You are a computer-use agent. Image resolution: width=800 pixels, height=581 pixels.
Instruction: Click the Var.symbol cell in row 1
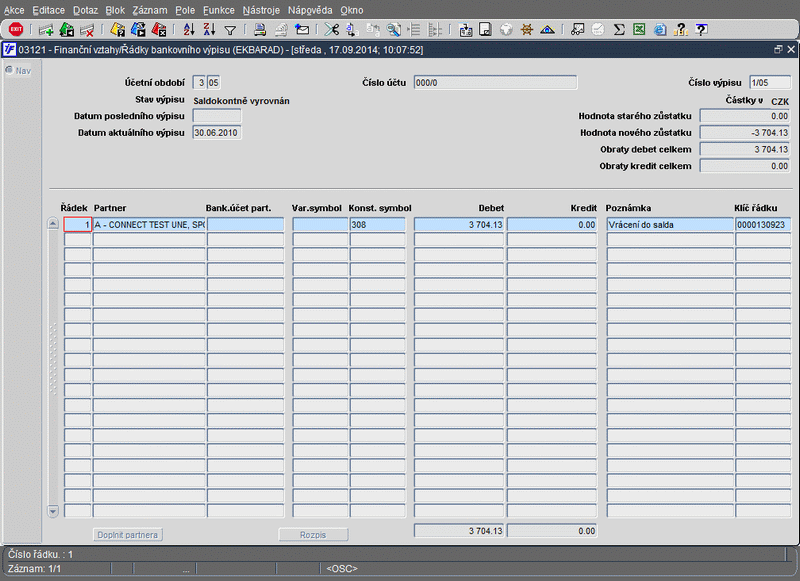320,224
